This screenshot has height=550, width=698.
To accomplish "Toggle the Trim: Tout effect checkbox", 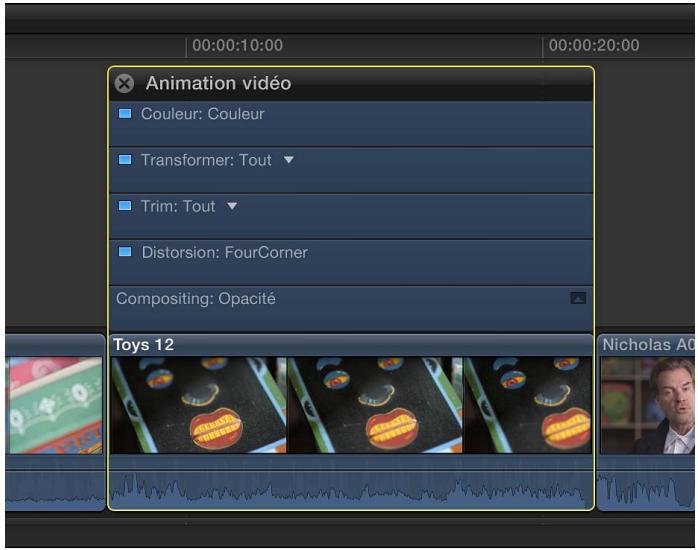I will 125,206.
